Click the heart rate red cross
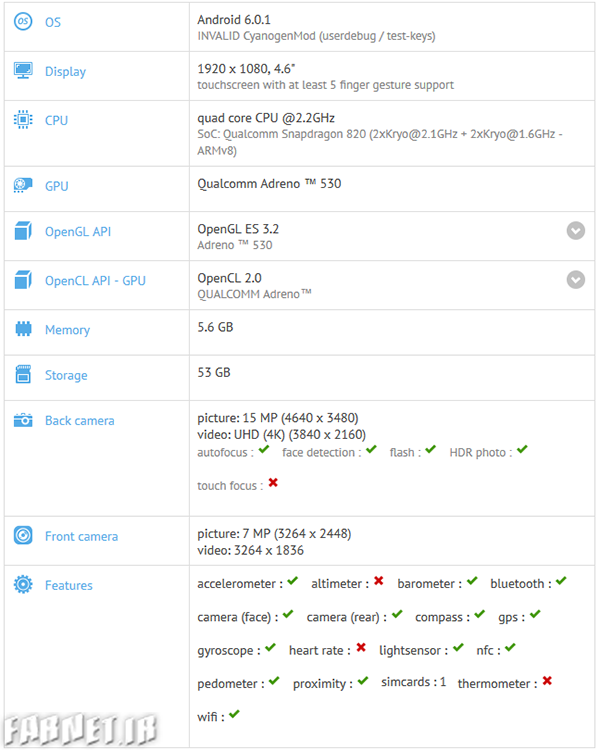This screenshot has height=750, width=600. point(361,649)
